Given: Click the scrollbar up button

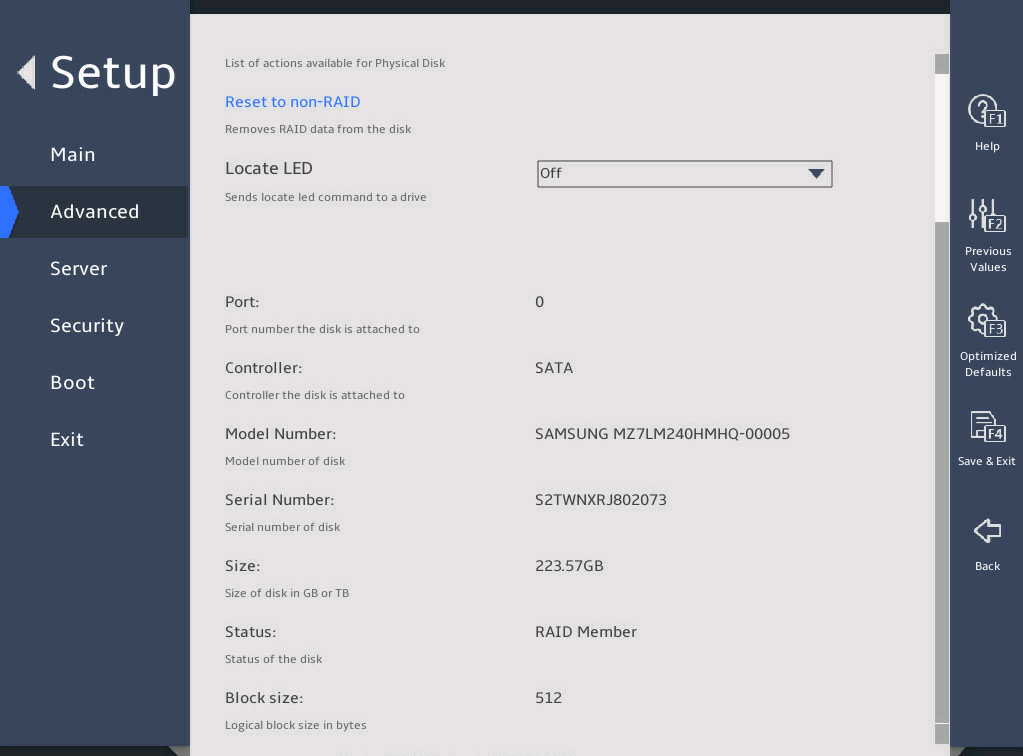Looking at the screenshot, I should [x=941, y=64].
